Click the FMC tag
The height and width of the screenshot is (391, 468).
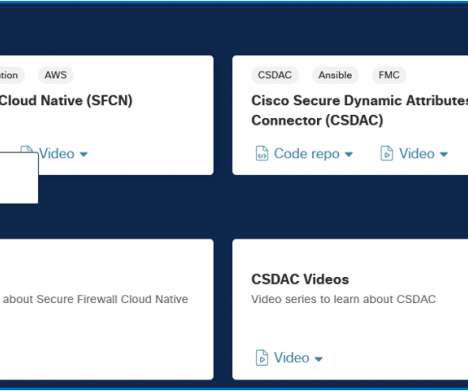pos(389,75)
